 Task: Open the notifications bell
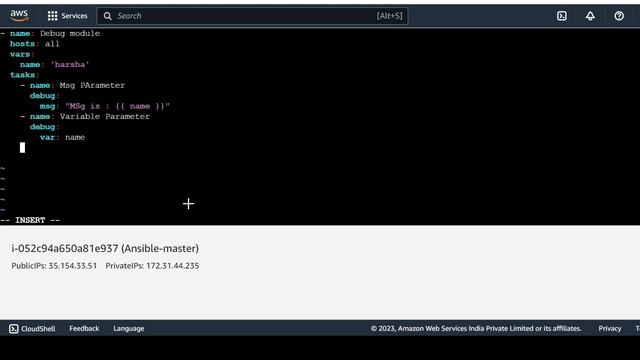pos(590,16)
